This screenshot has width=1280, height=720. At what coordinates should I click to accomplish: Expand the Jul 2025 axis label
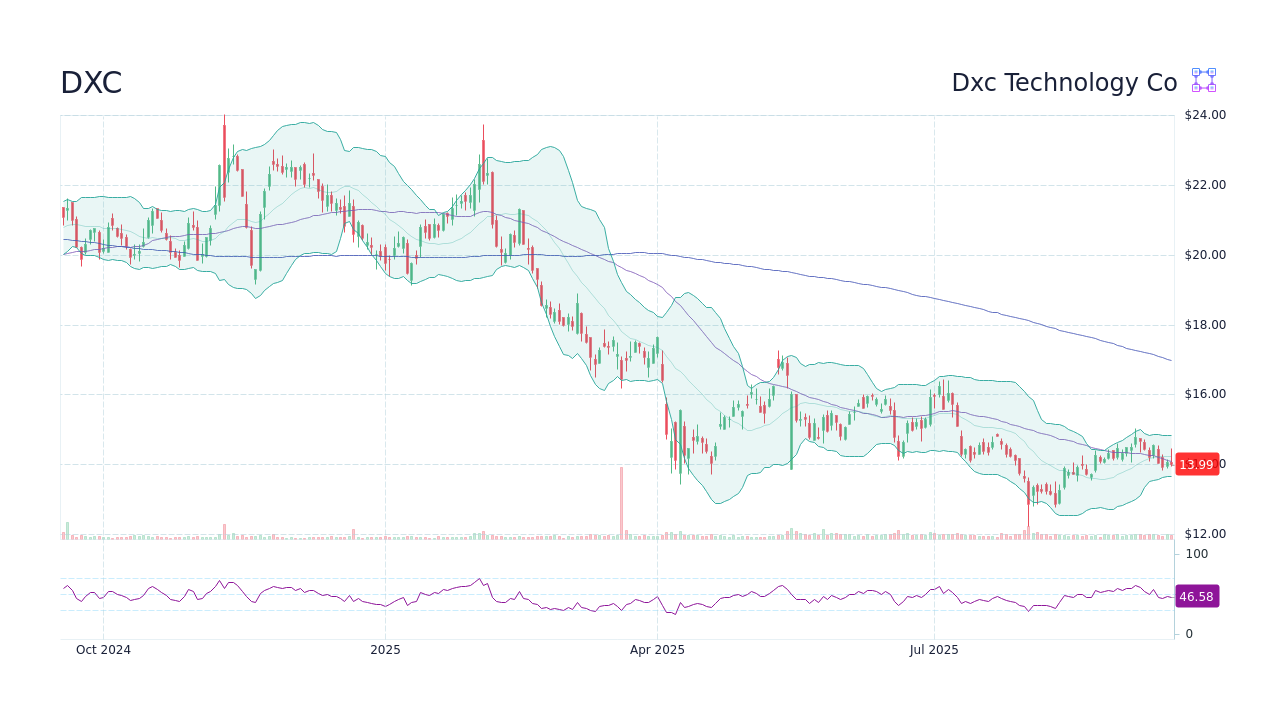[933, 650]
